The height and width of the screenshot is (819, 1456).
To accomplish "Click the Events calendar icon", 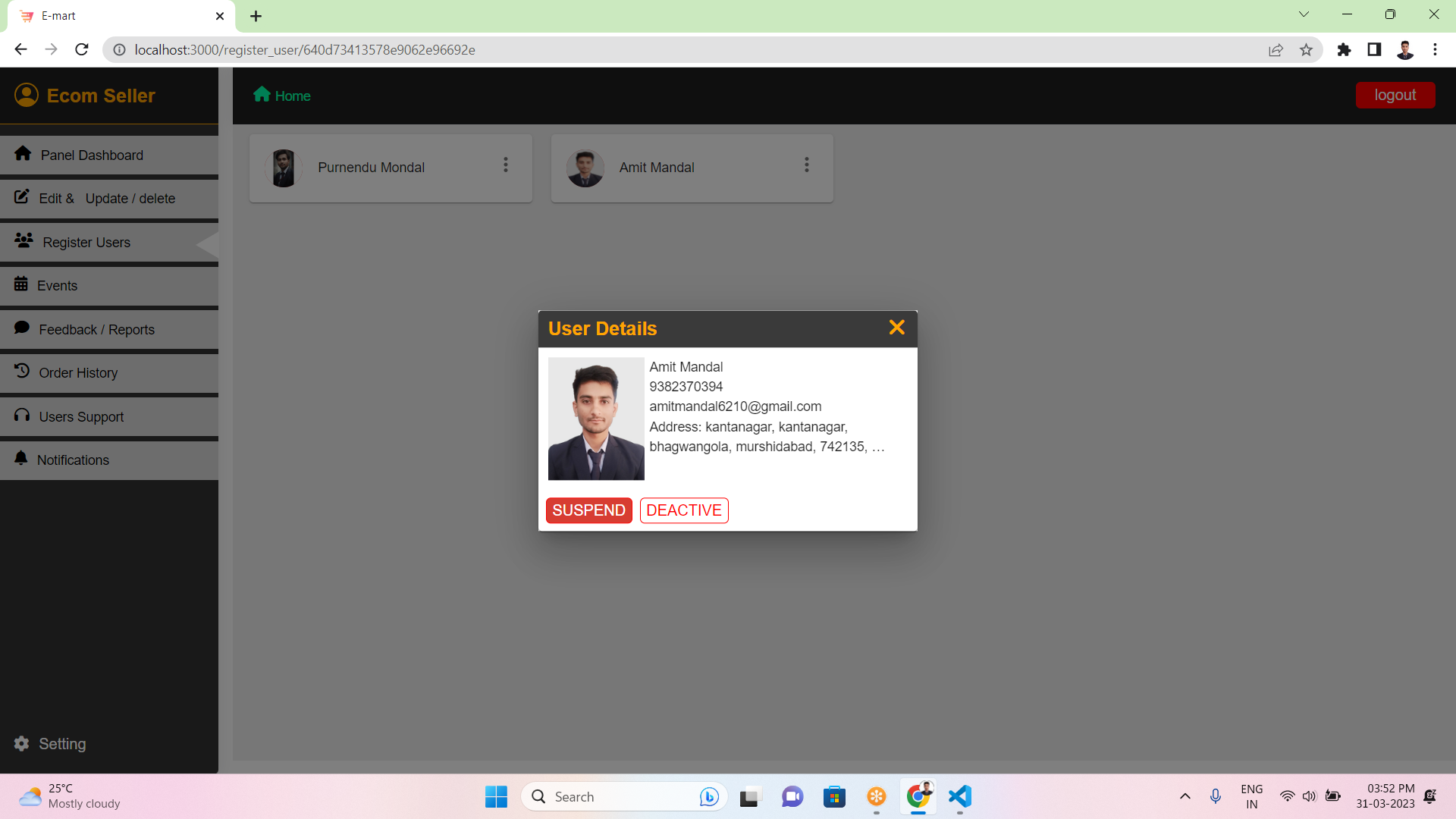I will (x=21, y=284).
